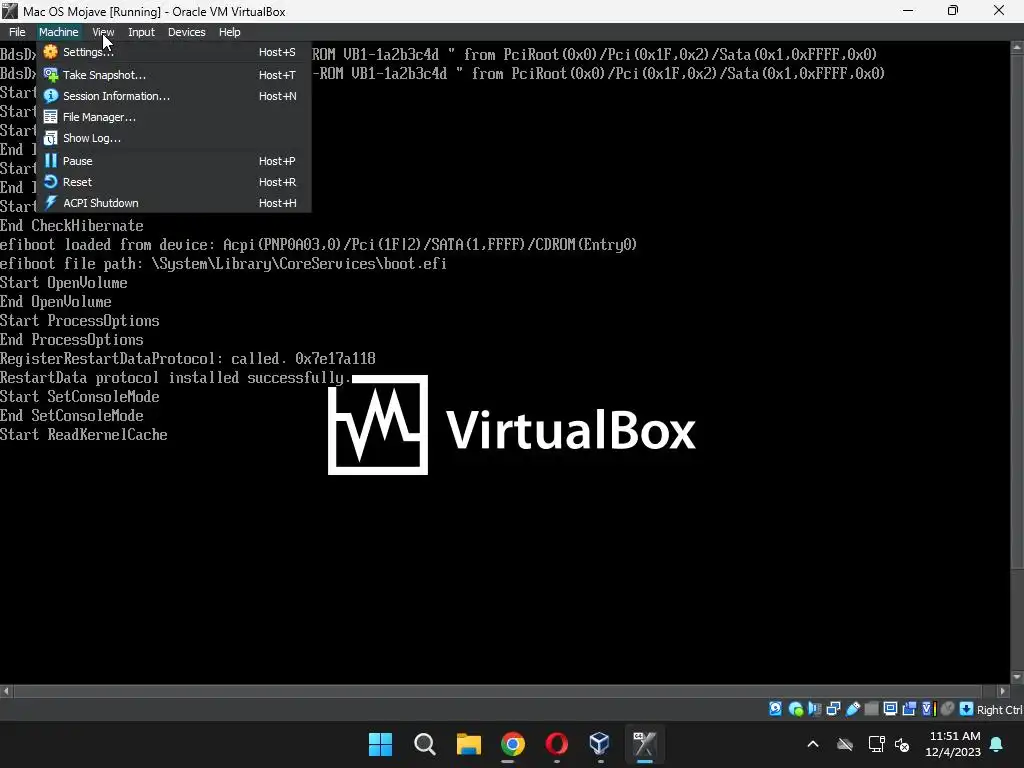This screenshot has width=1024, height=768.
Task: Open the Windows Start menu
Action: click(380, 744)
